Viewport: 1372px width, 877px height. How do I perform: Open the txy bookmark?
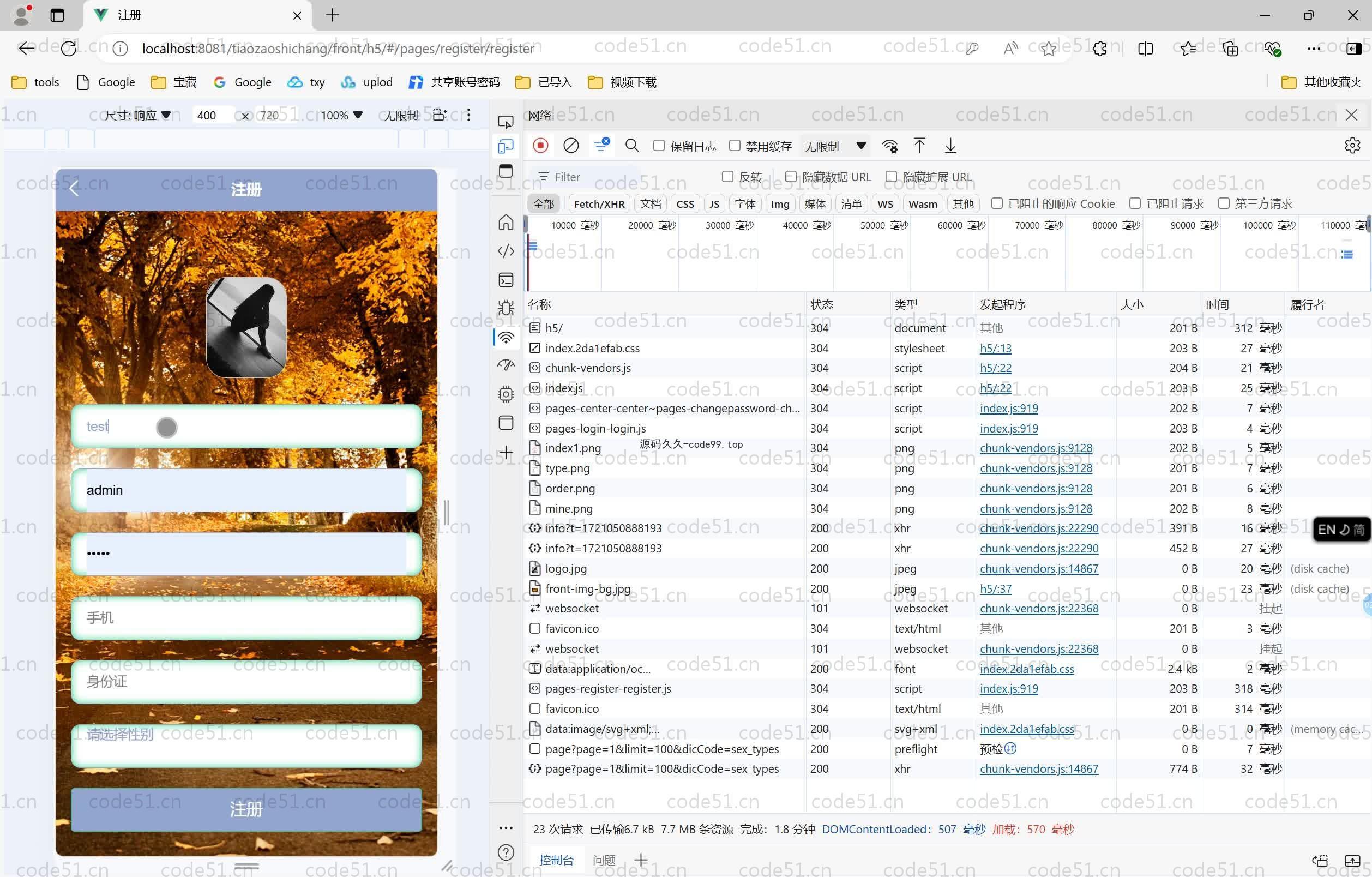(x=306, y=82)
